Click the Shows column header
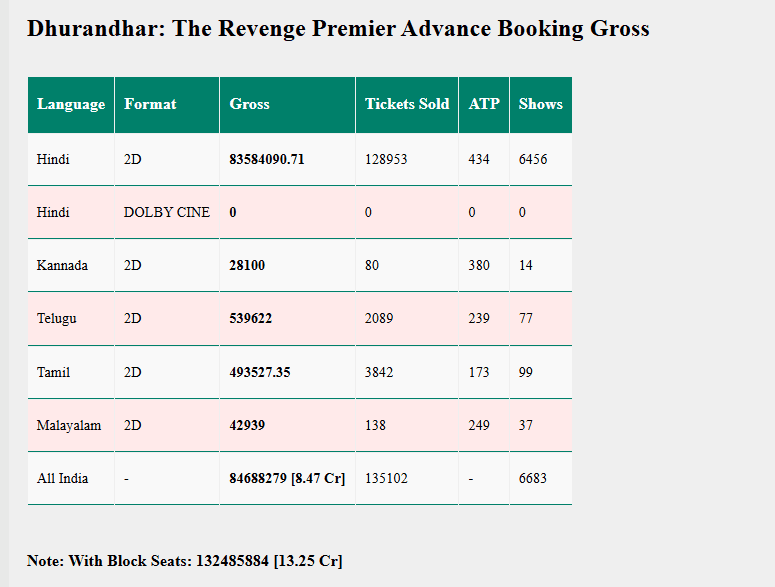 click(x=540, y=104)
